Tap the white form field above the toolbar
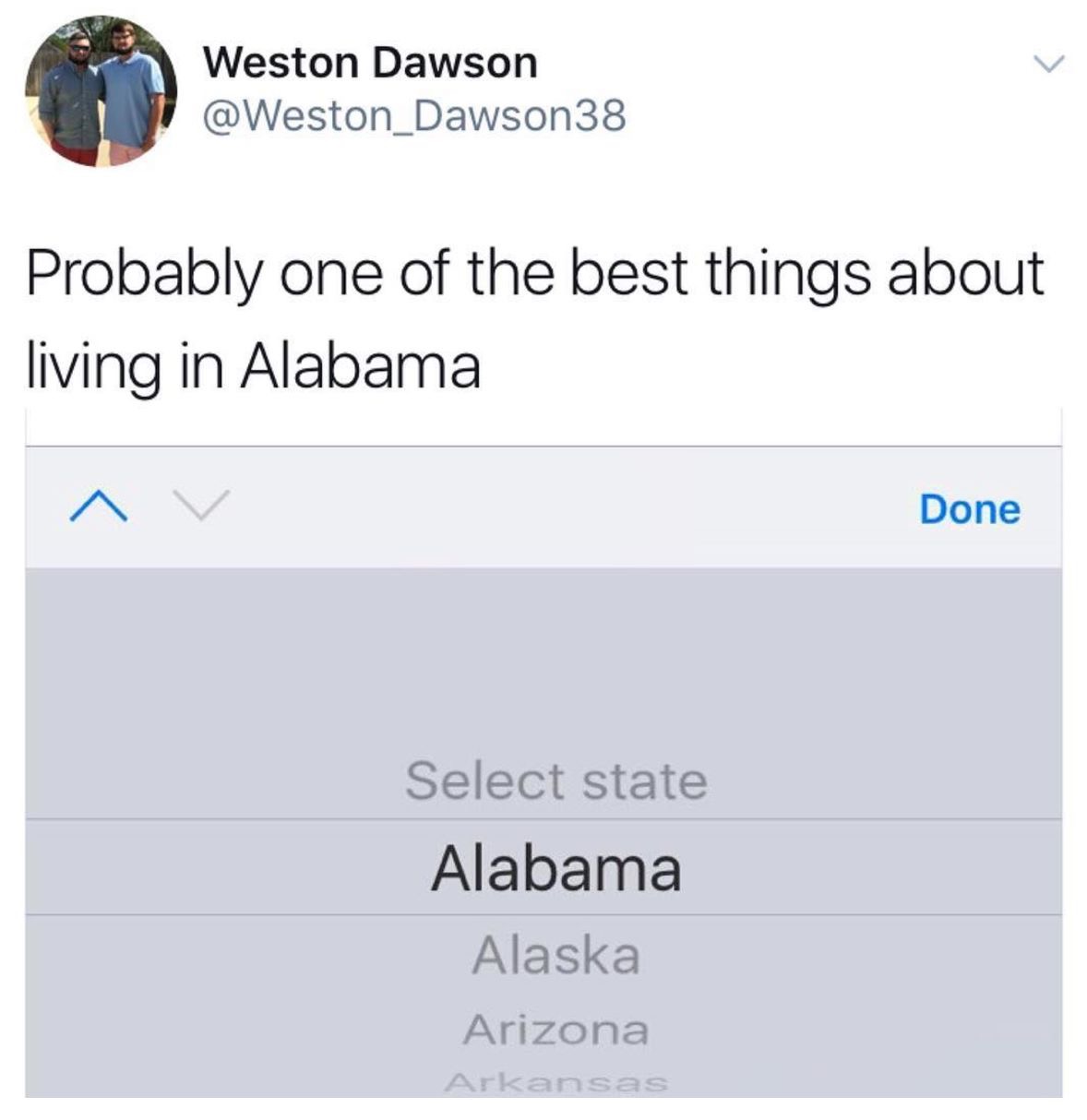 pyautogui.click(x=543, y=426)
